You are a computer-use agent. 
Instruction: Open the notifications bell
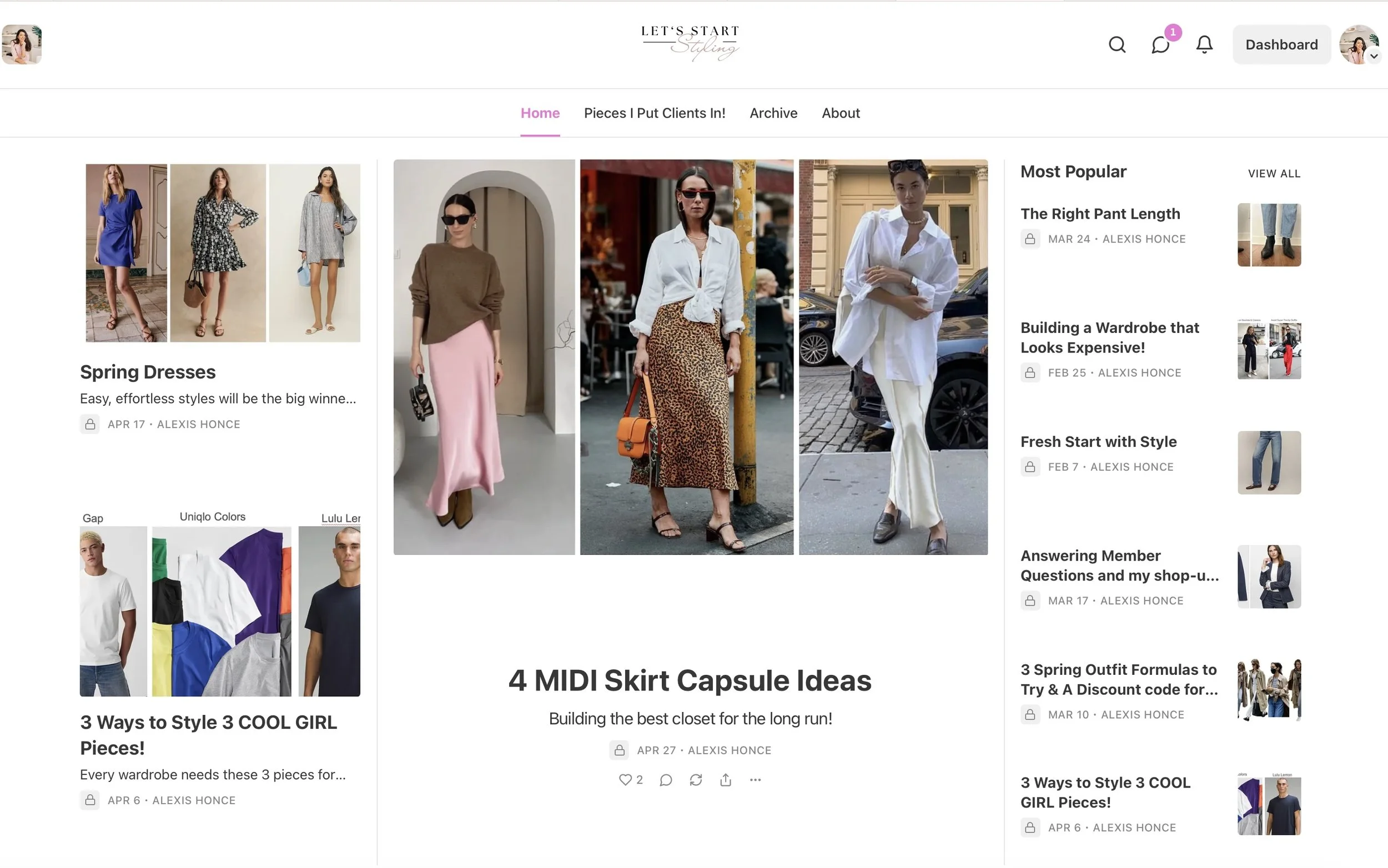pyautogui.click(x=1204, y=44)
